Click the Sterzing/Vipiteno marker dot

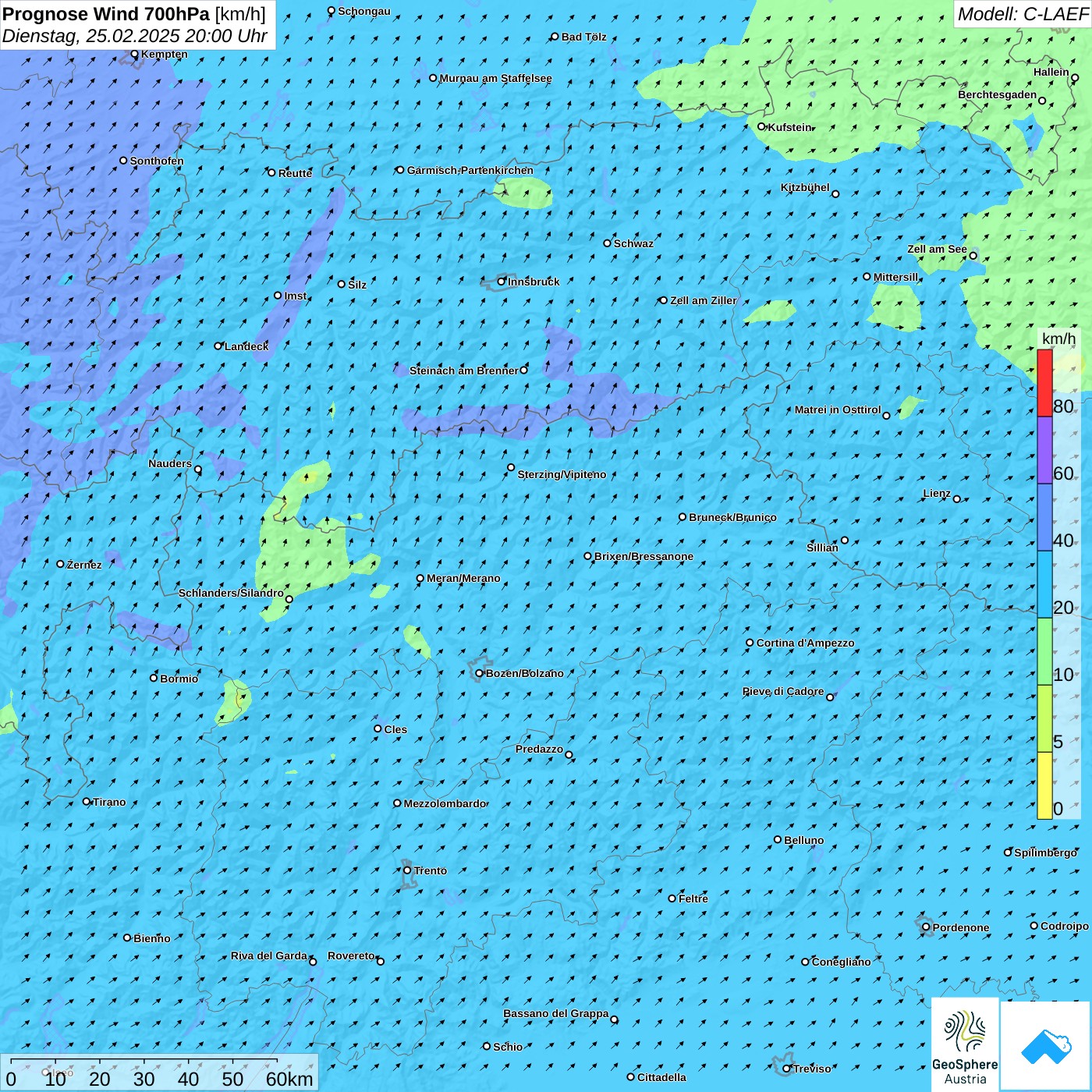[511, 467]
